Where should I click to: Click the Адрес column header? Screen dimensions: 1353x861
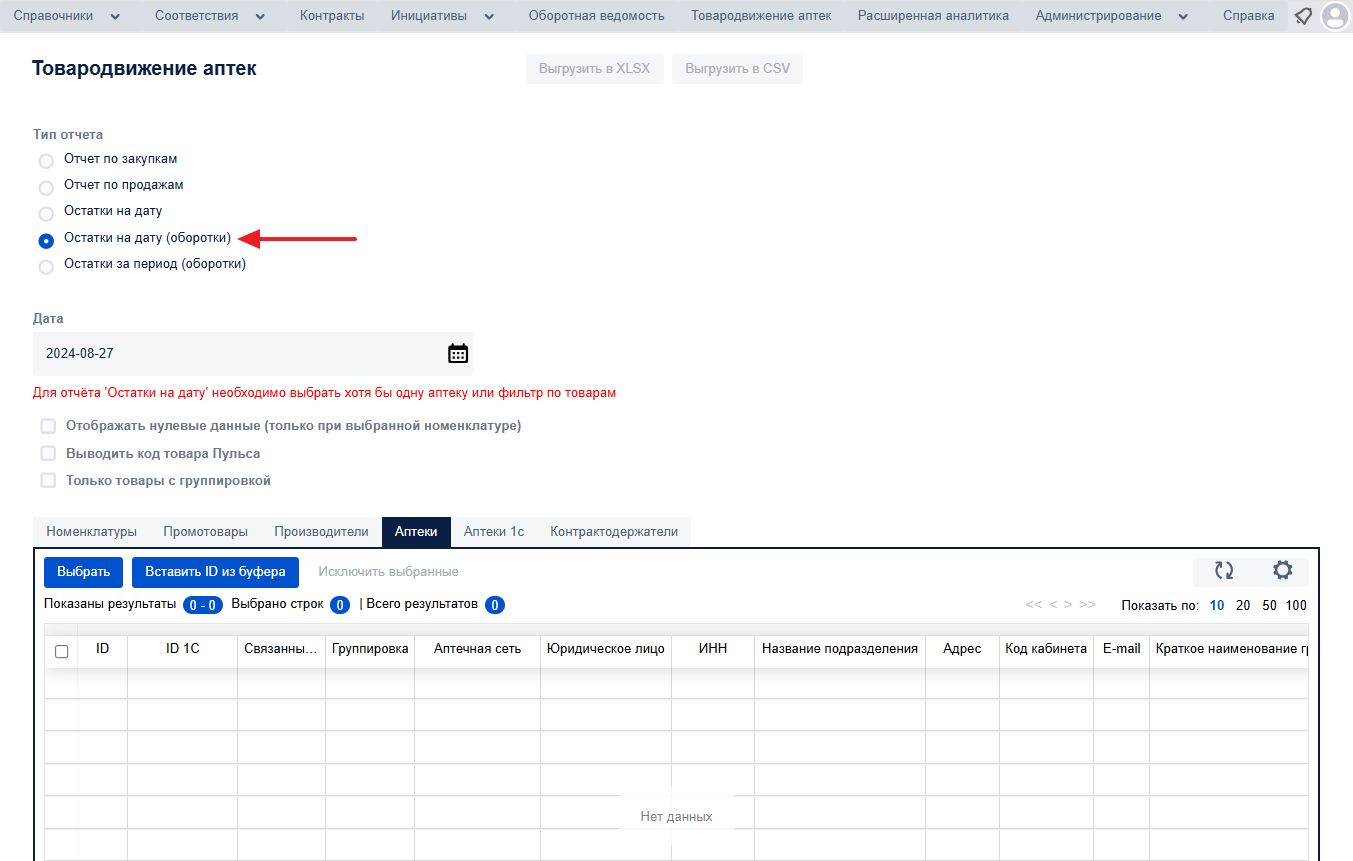tap(962, 649)
